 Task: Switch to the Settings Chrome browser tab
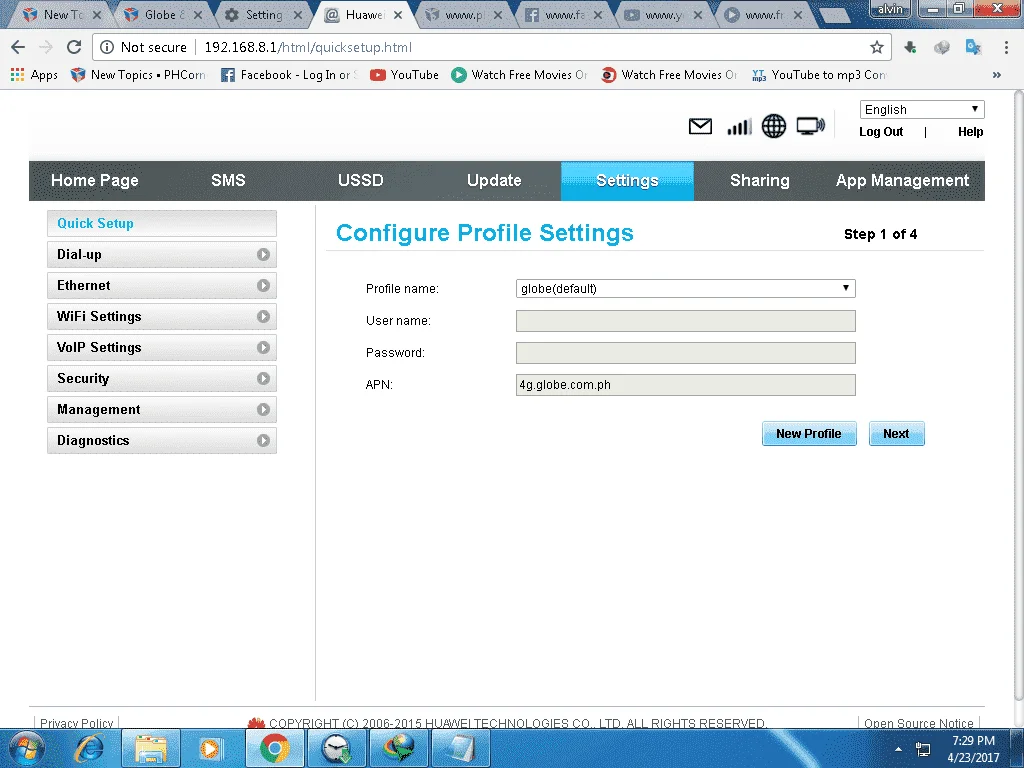(x=263, y=14)
